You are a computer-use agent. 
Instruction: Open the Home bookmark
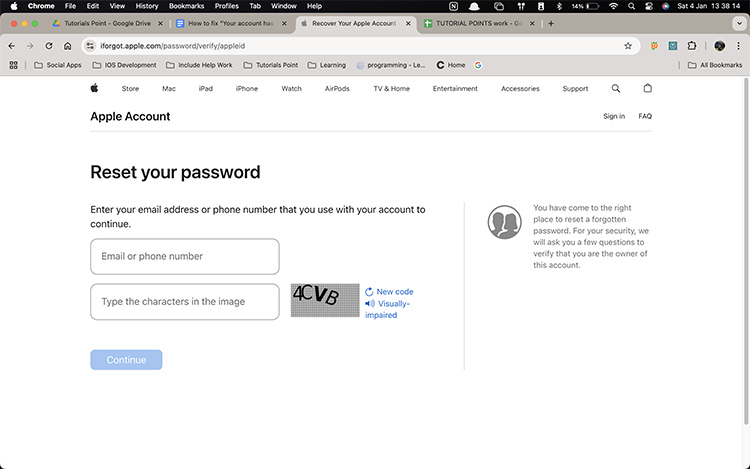tap(451, 65)
